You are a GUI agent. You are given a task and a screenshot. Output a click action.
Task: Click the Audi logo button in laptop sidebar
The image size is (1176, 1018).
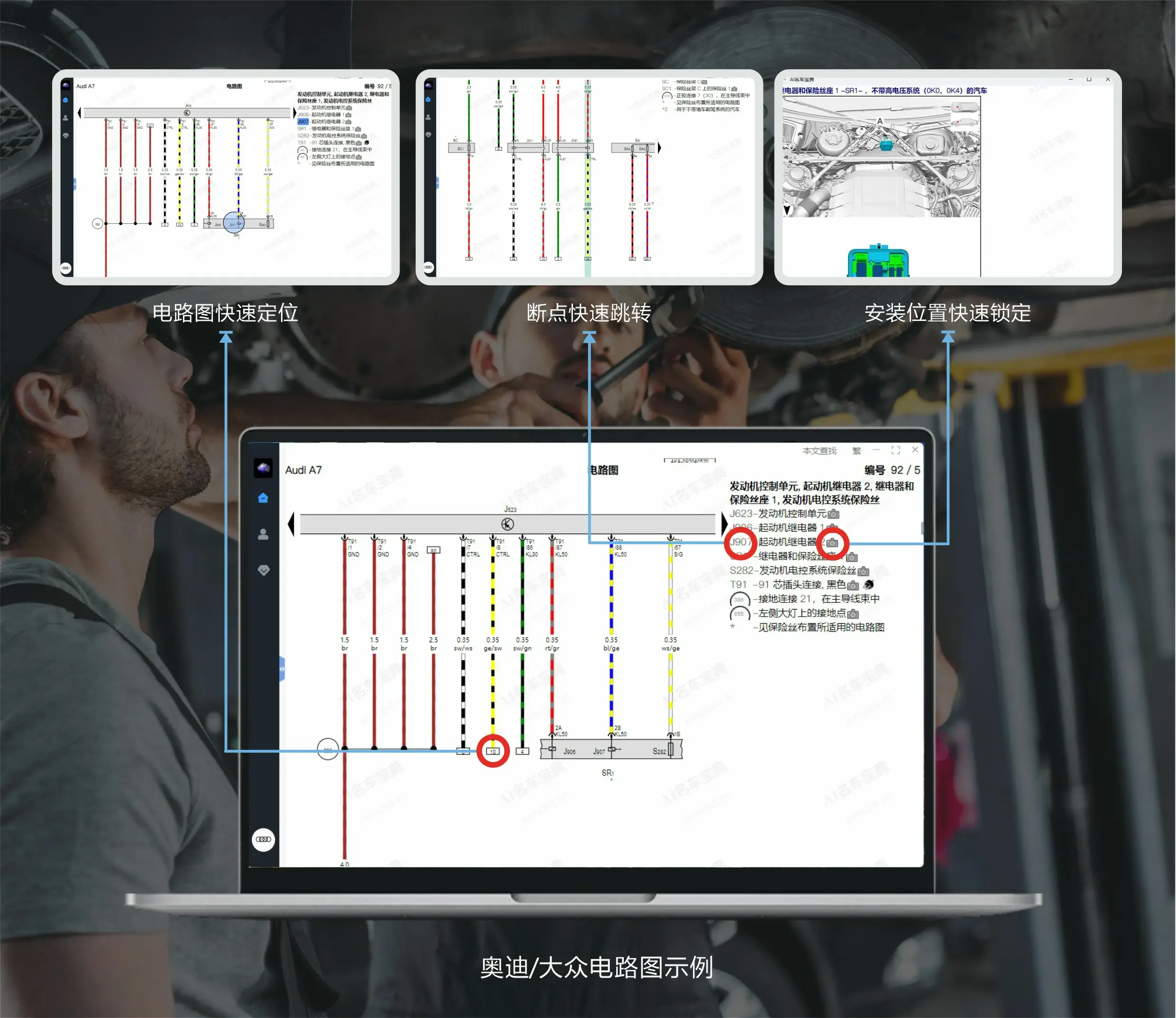point(264,839)
